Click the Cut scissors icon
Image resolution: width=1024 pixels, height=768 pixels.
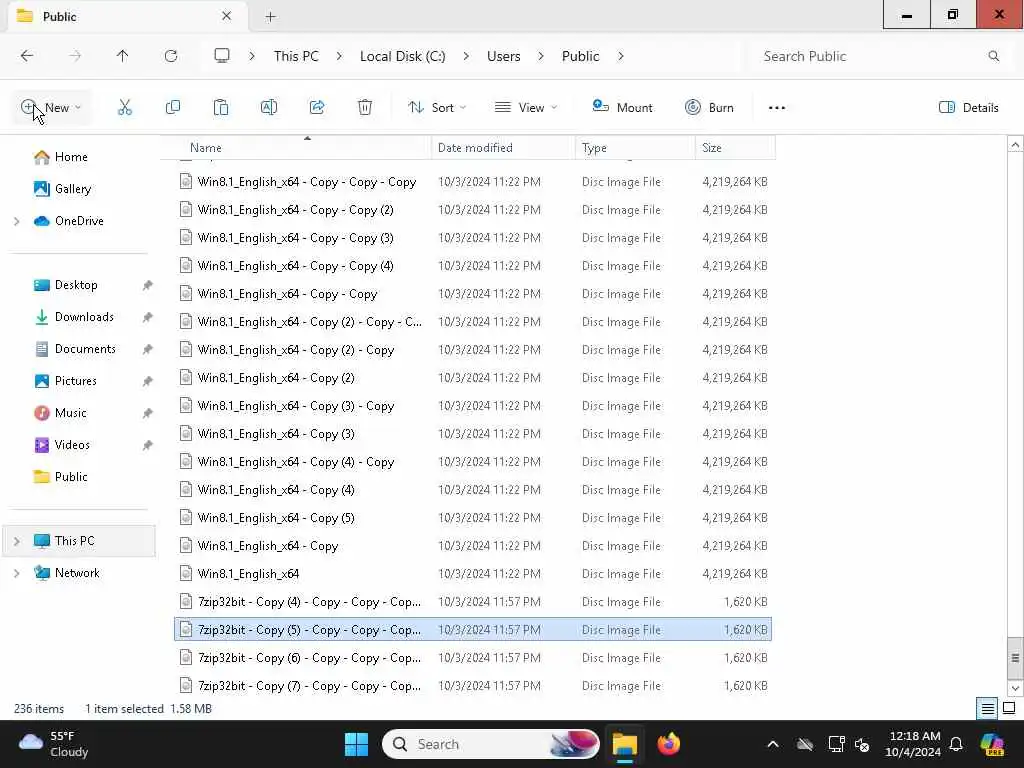click(125, 107)
